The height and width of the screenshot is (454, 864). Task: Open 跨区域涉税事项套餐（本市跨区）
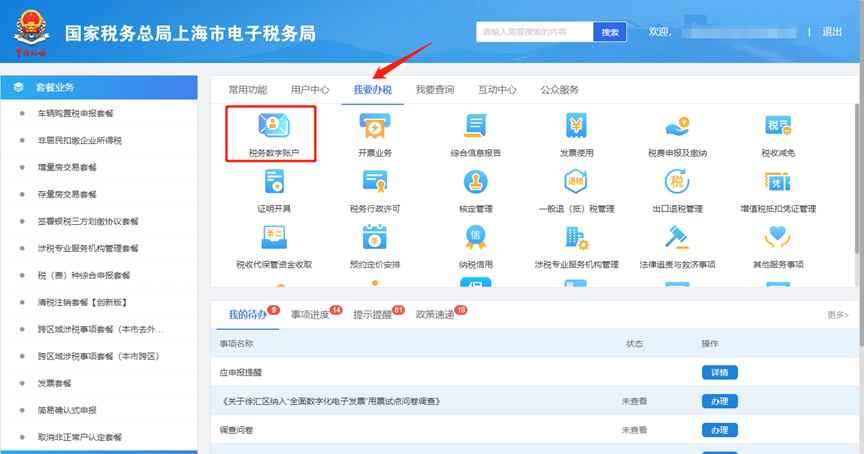click(99, 356)
